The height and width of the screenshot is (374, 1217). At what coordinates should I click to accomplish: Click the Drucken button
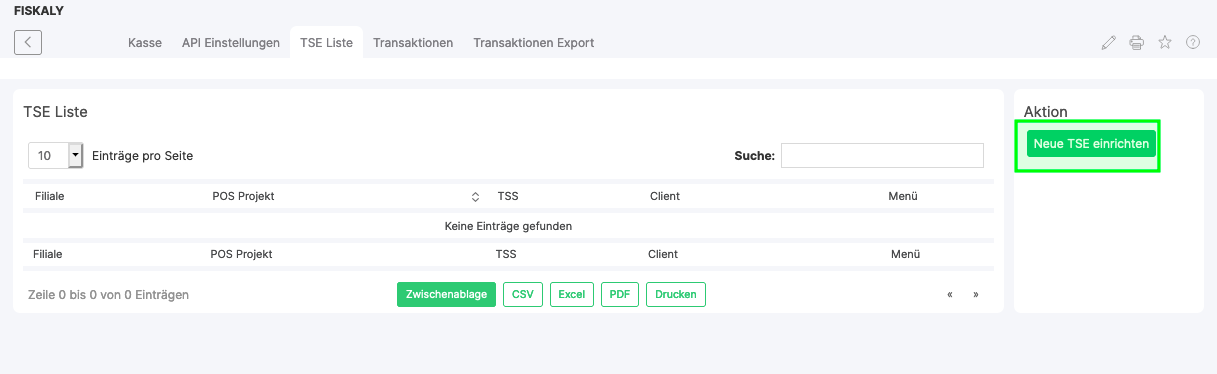coord(676,295)
